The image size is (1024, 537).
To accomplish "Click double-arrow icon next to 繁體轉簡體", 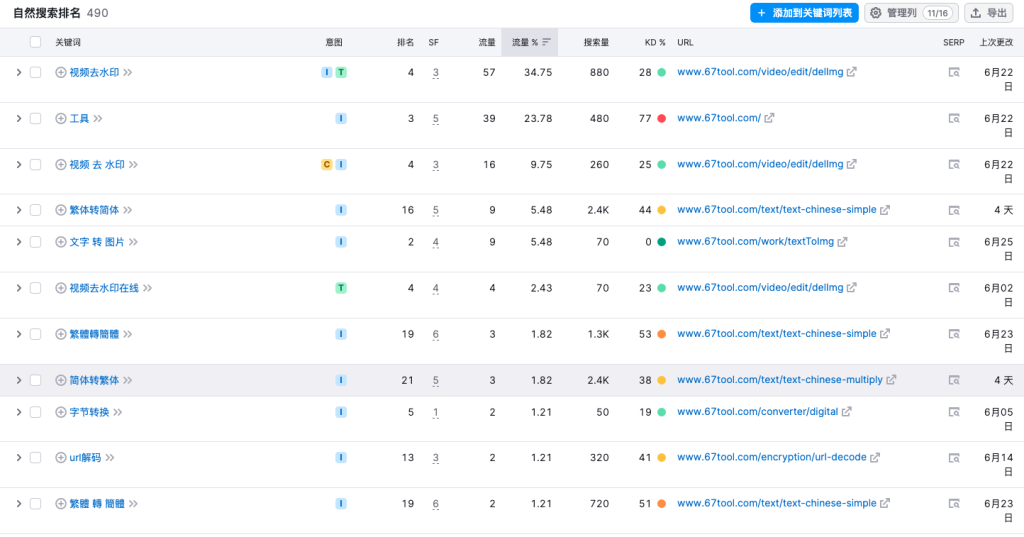I will point(127,334).
